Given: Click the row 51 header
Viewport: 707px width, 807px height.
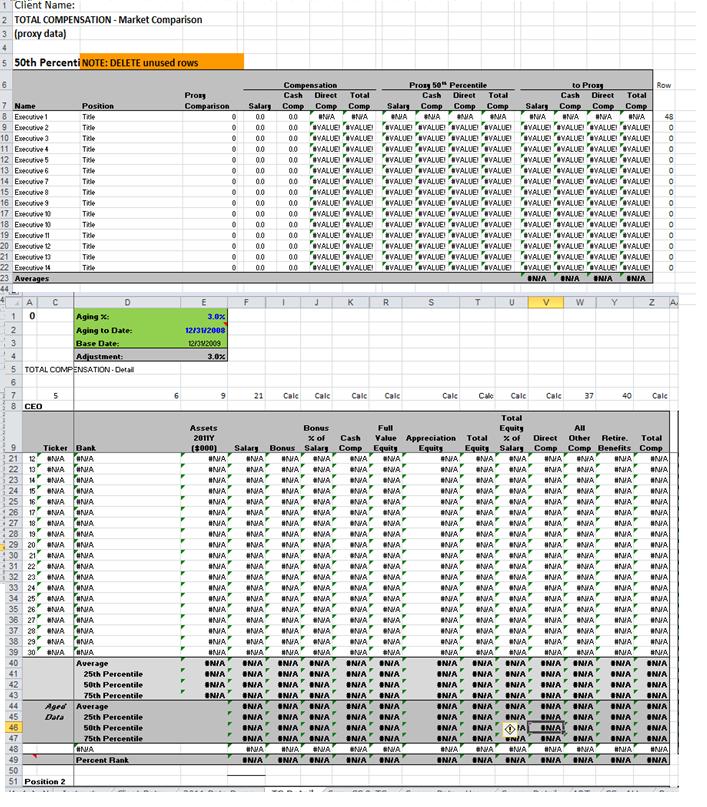Looking at the screenshot, I should pyautogui.click(x=13, y=781).
